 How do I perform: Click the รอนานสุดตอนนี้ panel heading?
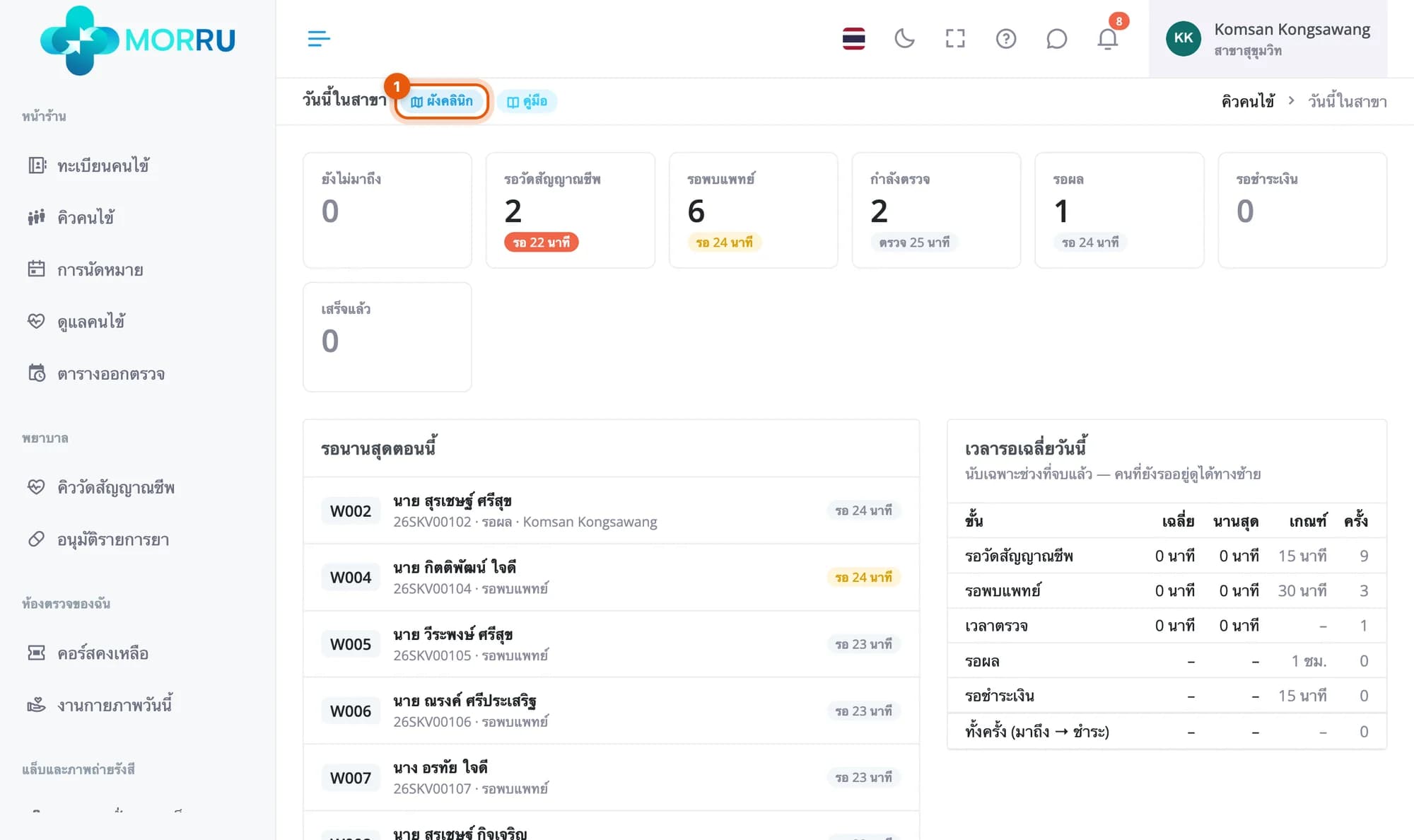(x=379, y=448)
